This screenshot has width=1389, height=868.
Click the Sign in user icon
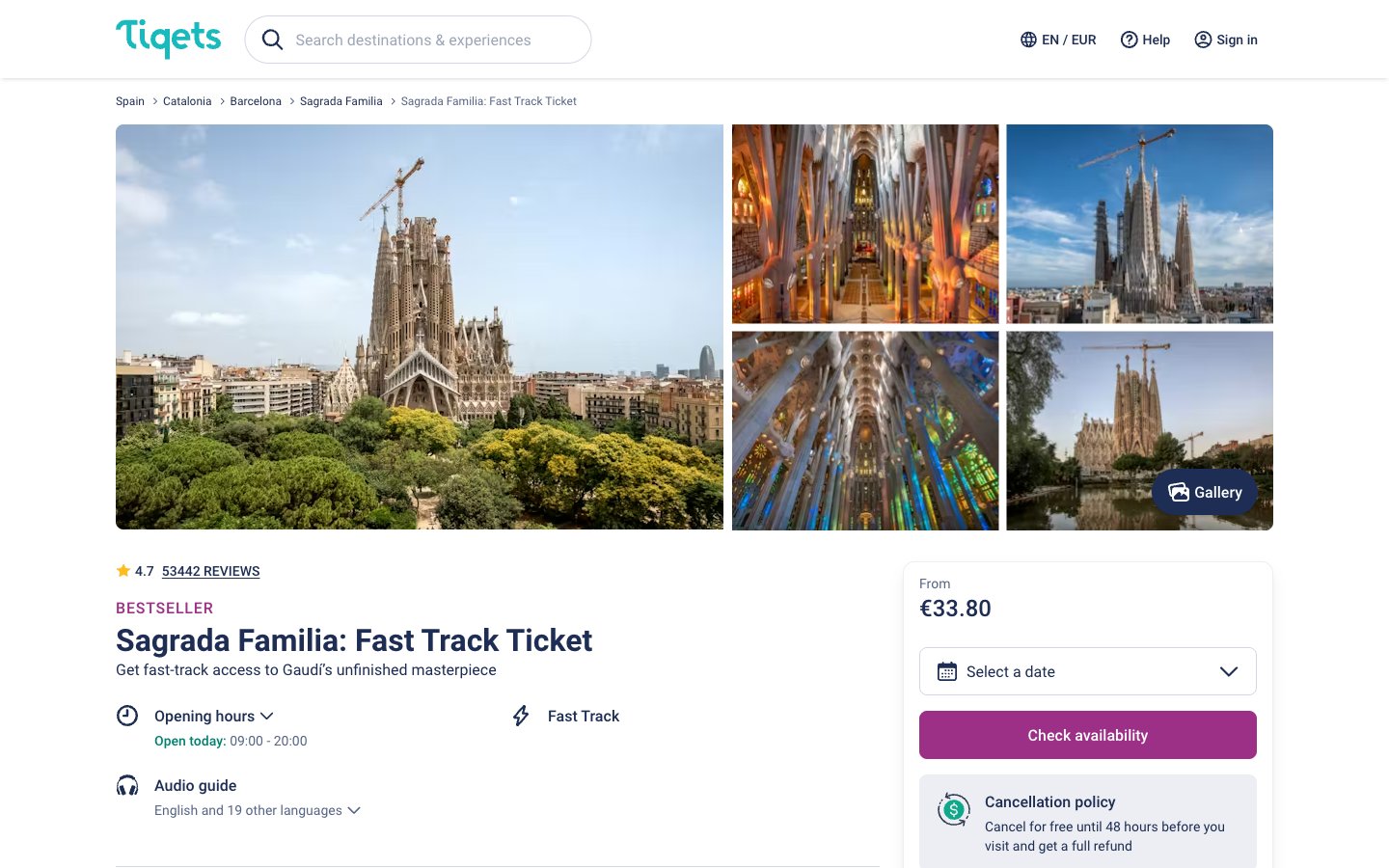pos(1203,40)
